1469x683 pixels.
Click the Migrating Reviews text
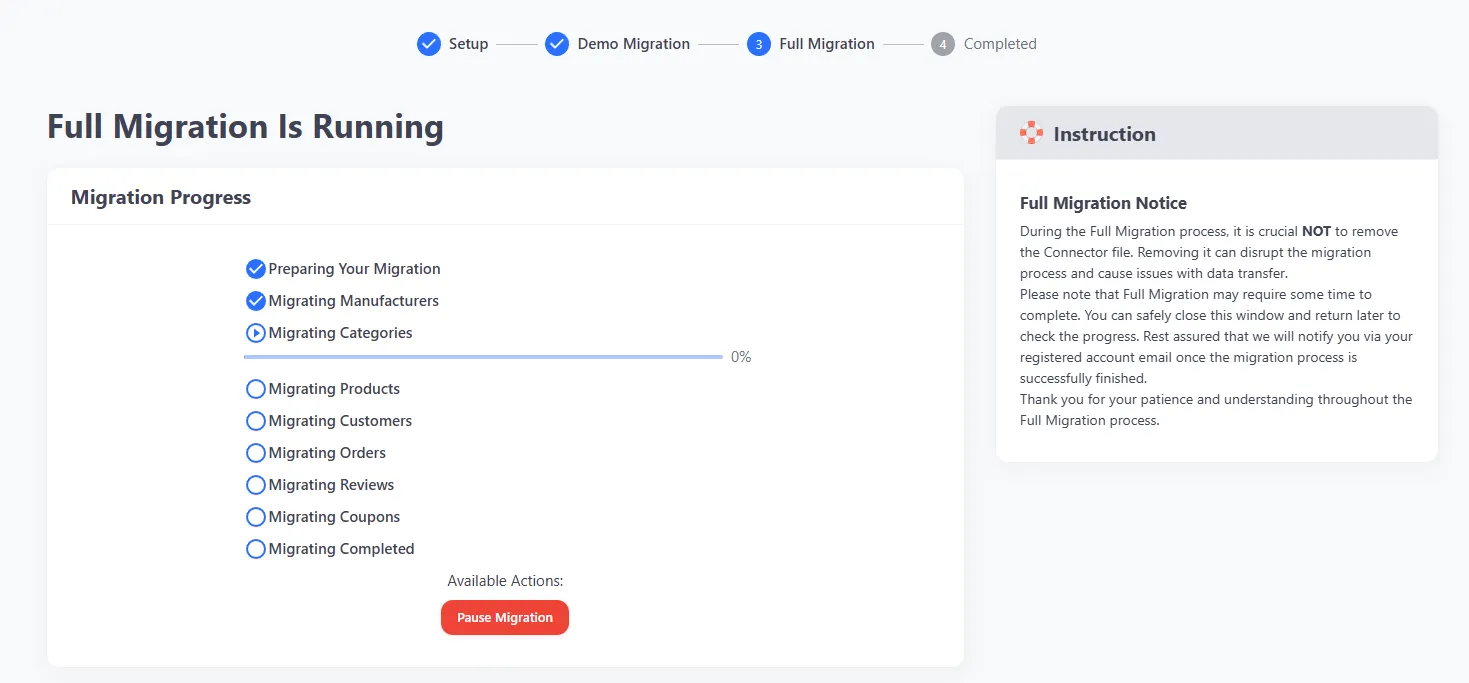[x=332, y=485]
